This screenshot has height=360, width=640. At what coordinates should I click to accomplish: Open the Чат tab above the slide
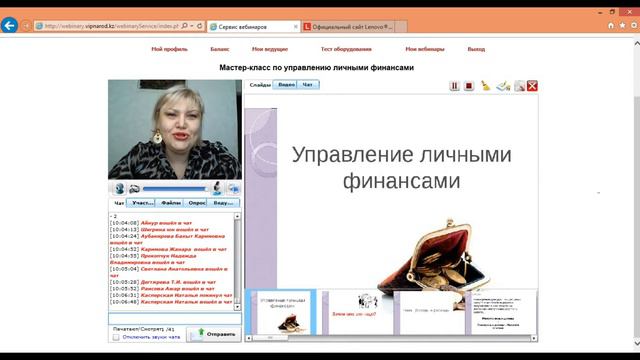[x=308, y=84]
